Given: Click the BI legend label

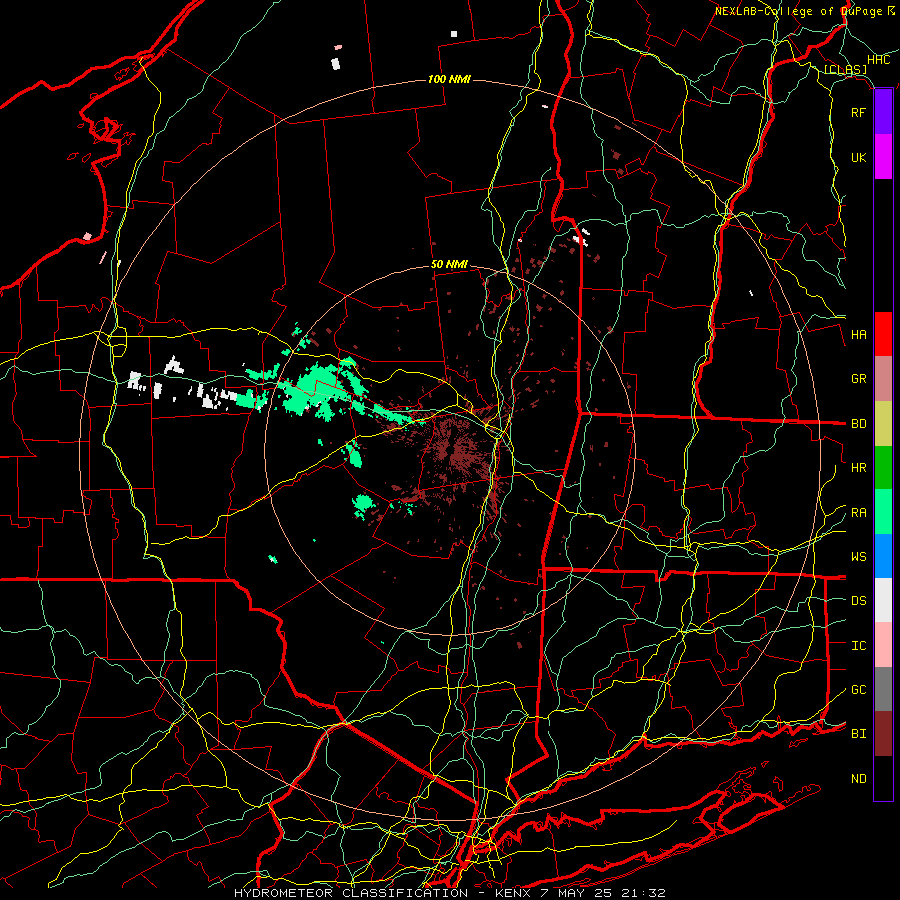Looking at the screenshot, I should pos(858,734).
